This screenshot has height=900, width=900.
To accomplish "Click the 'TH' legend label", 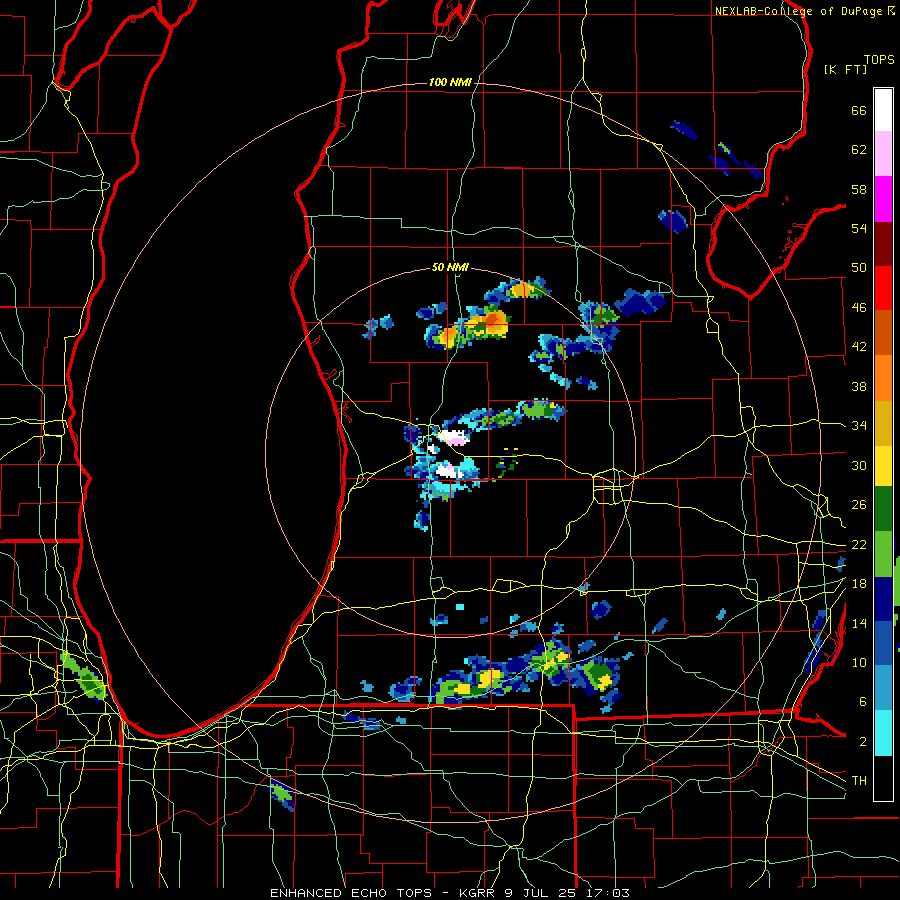I will point(859,781).
